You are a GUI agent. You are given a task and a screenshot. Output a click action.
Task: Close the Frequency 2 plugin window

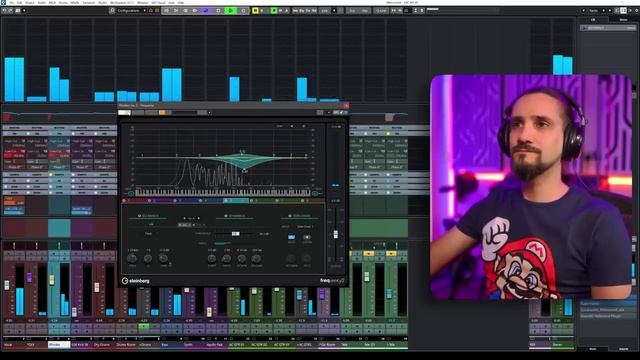346,105
